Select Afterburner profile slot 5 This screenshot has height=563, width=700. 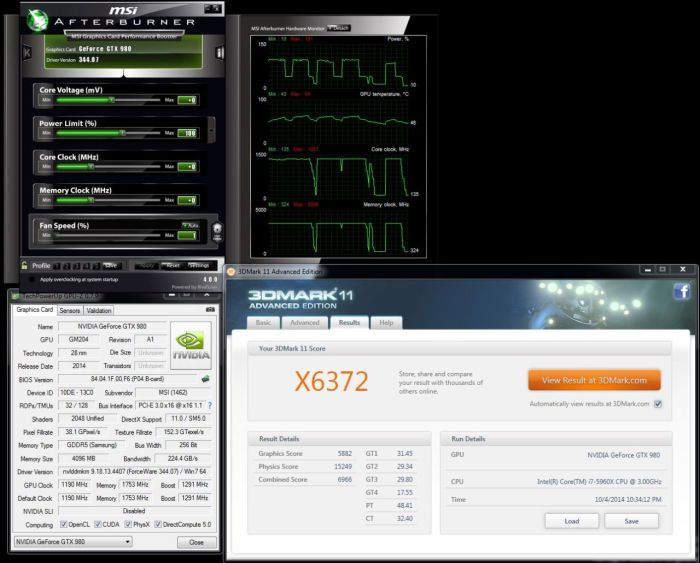pyautogui.click(x=96, y=266)
